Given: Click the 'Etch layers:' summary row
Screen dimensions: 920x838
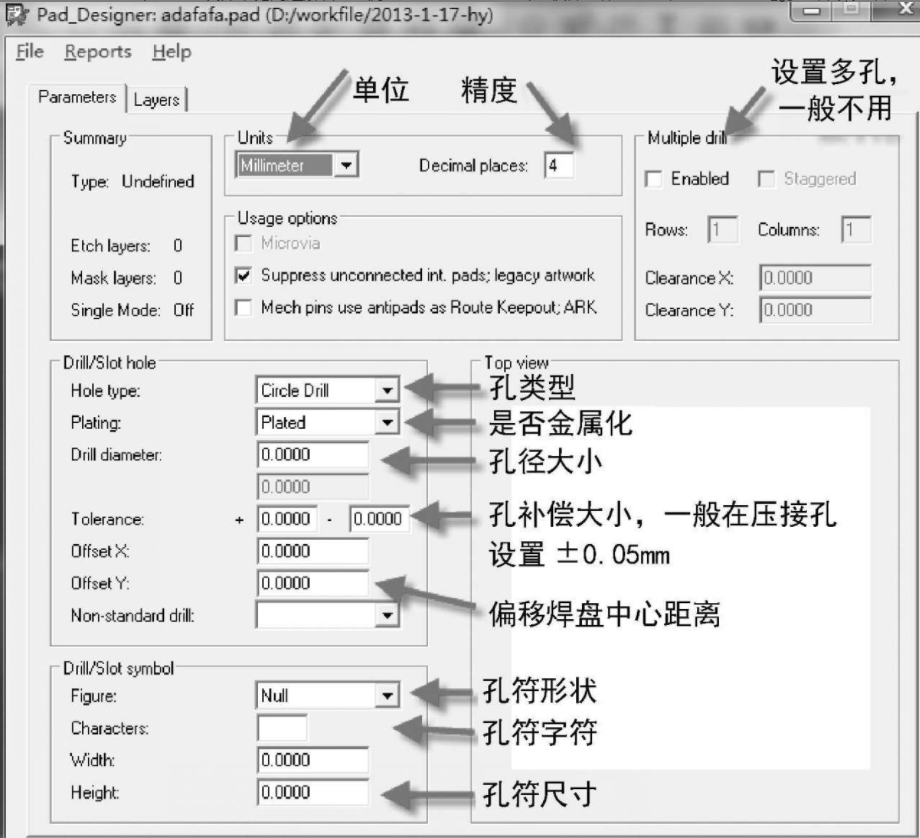Looking at the screenshot, I should tap(127, 246).
